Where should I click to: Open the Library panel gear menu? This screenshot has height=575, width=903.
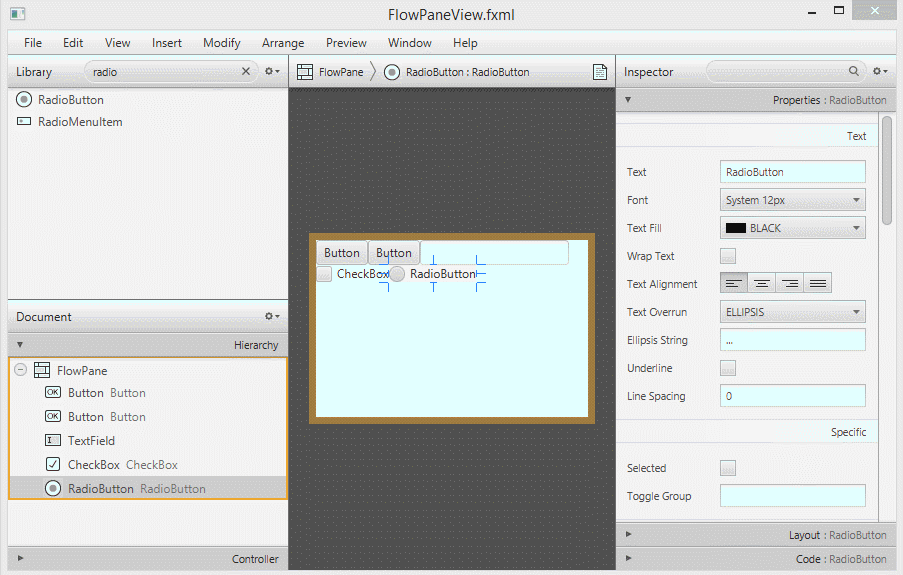point(271,72)
